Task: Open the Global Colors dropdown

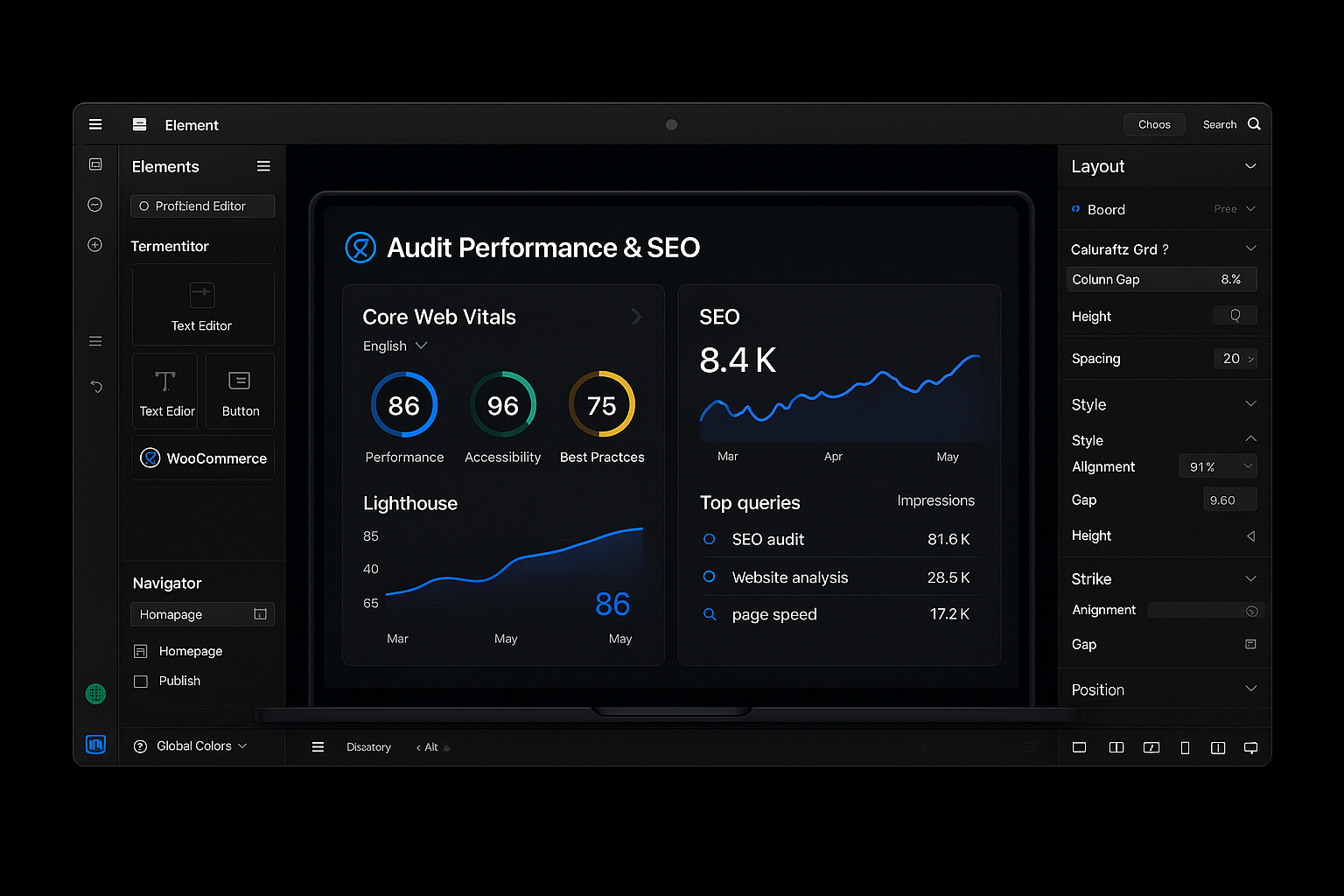Action: (x=191, y=746)
